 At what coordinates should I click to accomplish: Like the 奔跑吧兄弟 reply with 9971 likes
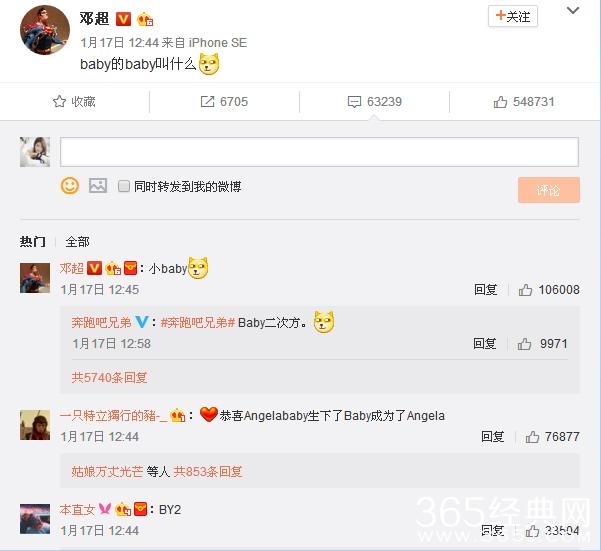tap(524, 344)
